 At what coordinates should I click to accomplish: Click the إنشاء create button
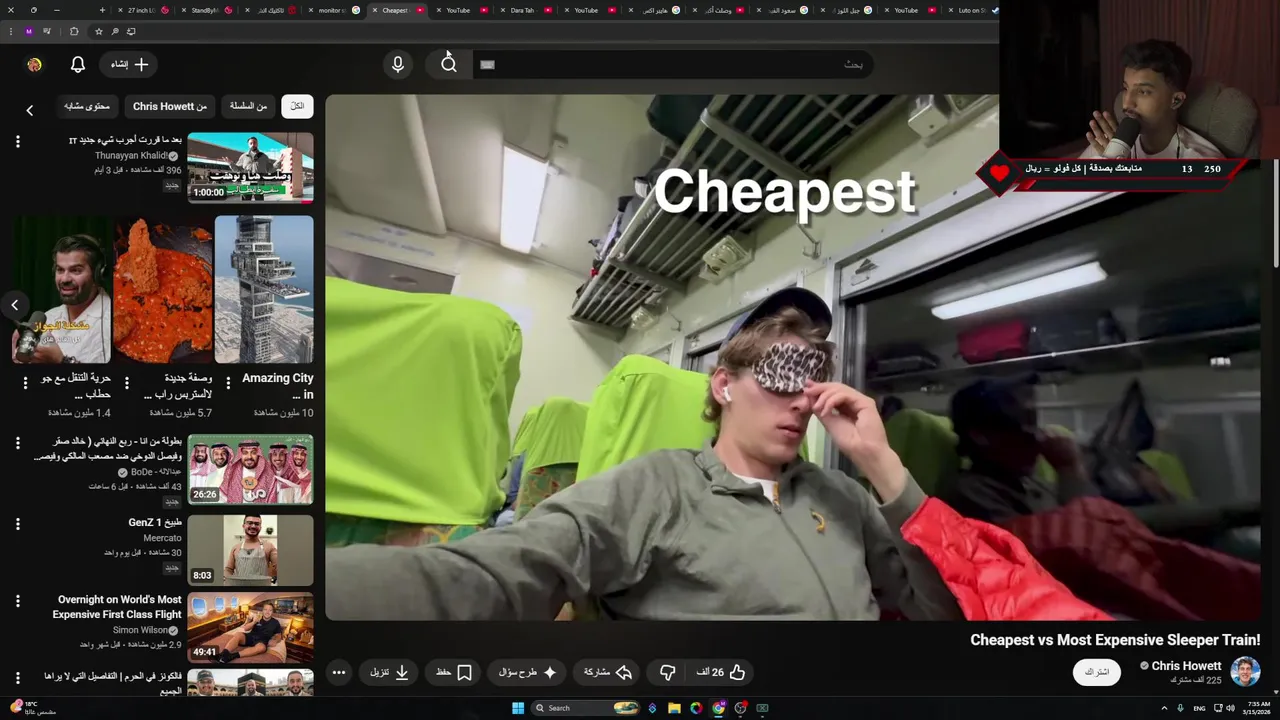click(x=129, y=64)
